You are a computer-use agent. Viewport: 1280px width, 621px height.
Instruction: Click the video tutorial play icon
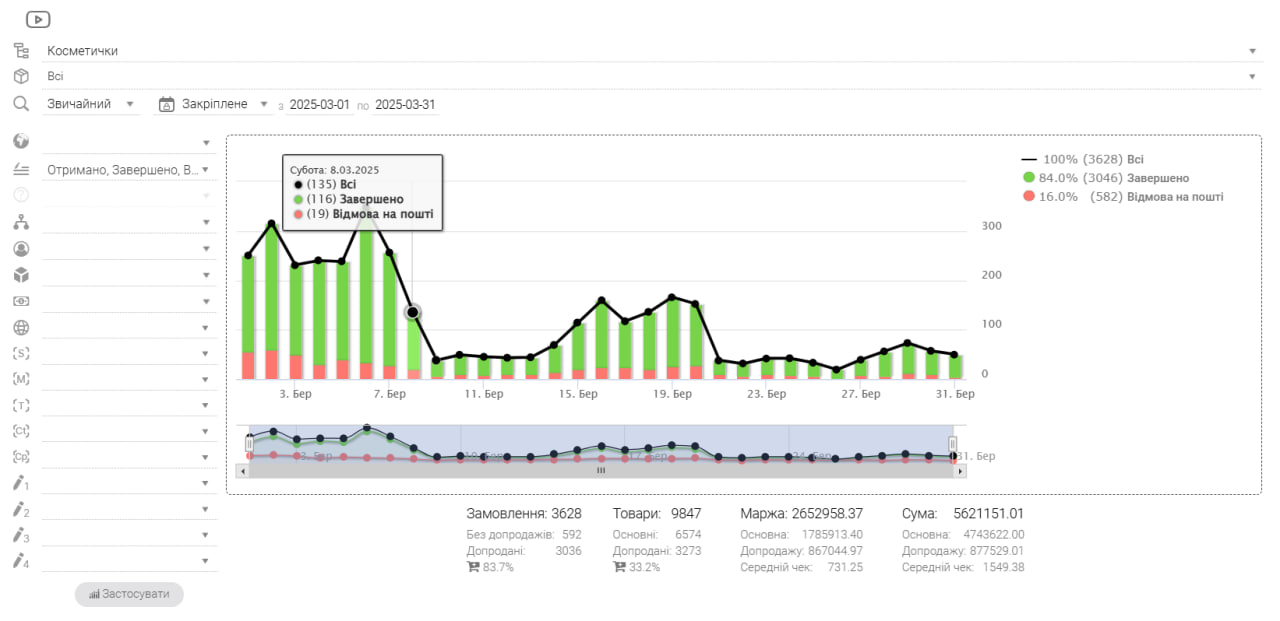click(x=38, y=19)
